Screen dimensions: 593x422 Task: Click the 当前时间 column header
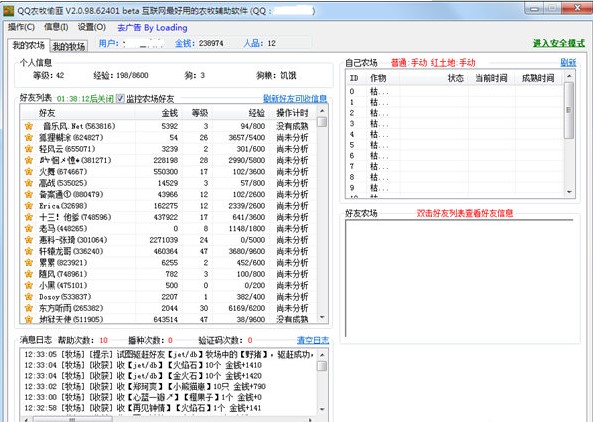tap(491, 78)
